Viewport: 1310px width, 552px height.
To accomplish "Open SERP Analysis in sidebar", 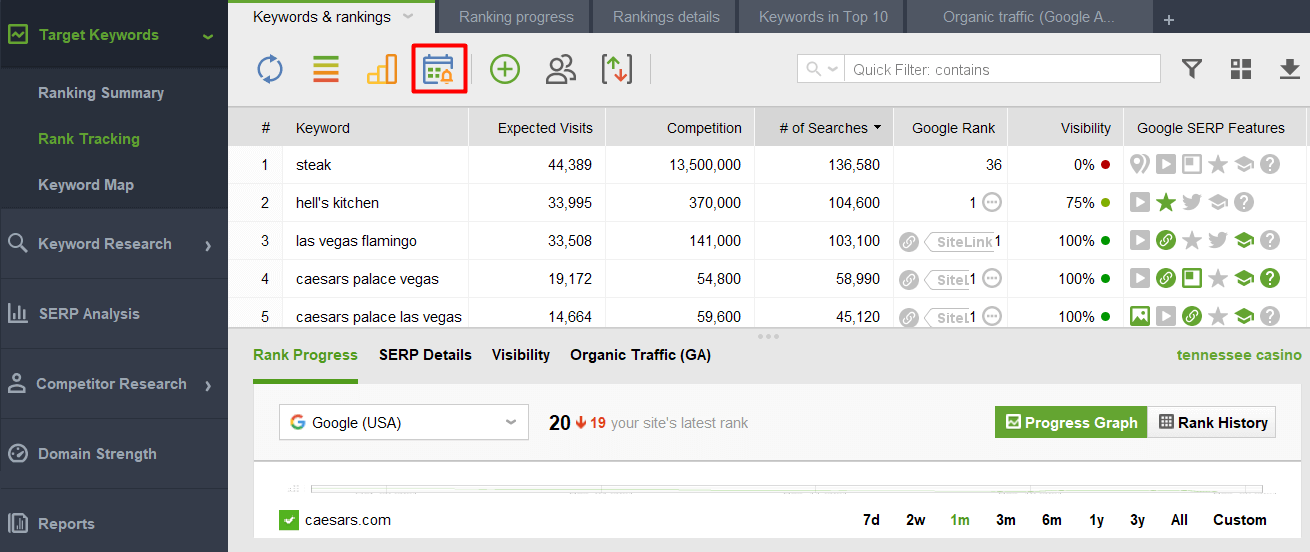I will pos(89,314).
